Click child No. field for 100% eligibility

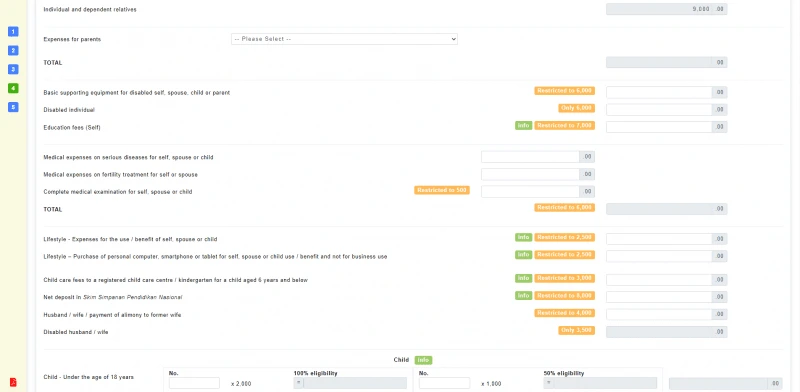(194, 383)
